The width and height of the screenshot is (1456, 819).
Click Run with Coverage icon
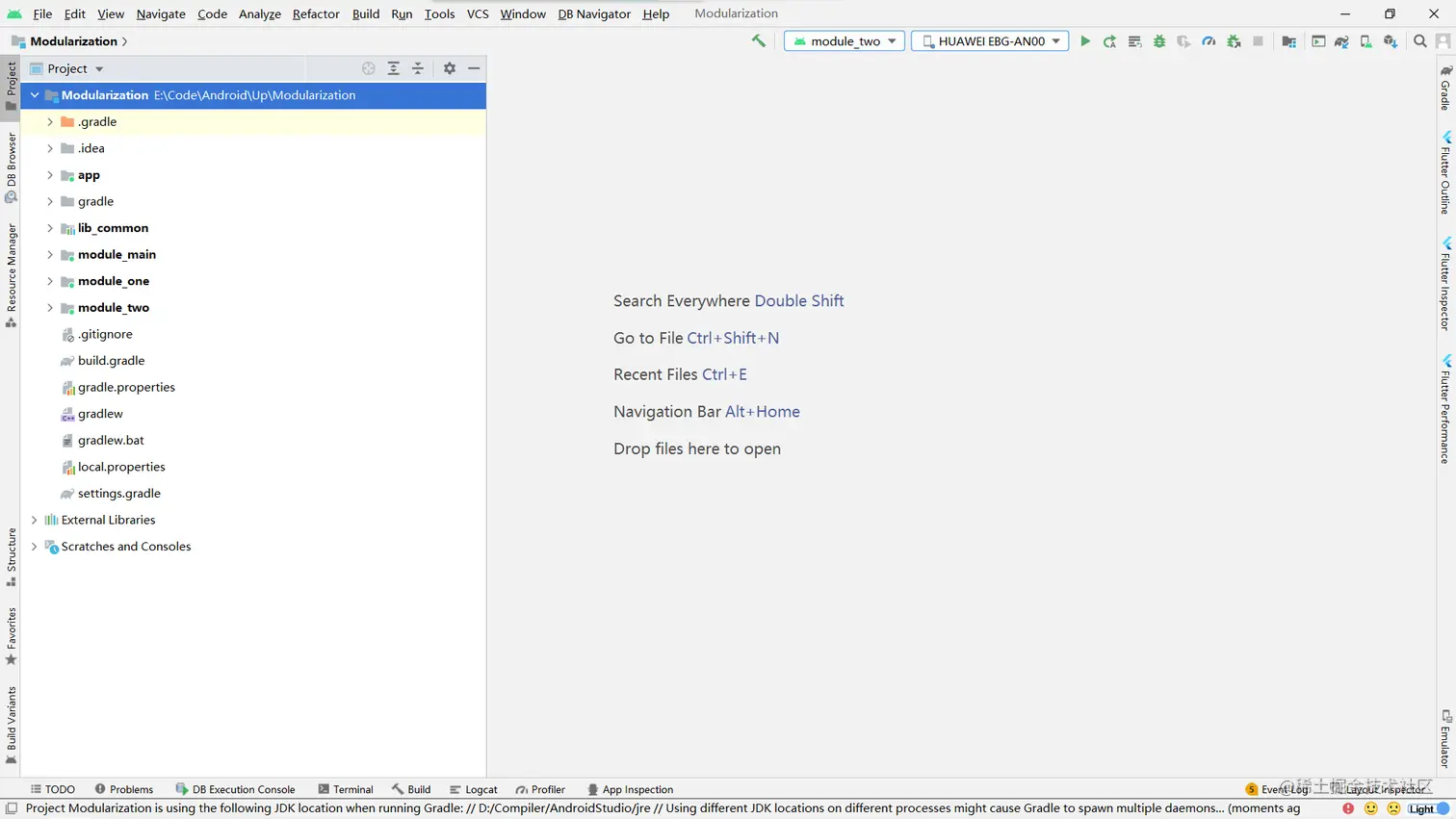point(1183,41)
